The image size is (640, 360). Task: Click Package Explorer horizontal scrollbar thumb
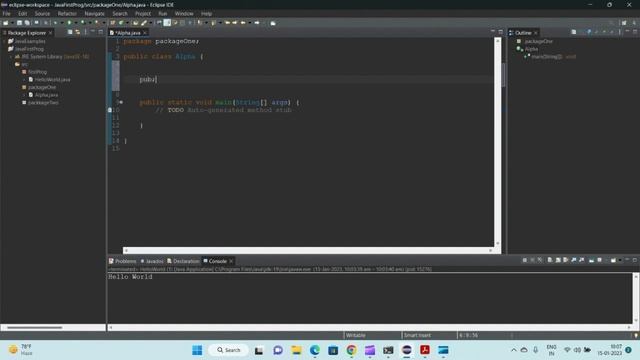click(x=35, y=327)
